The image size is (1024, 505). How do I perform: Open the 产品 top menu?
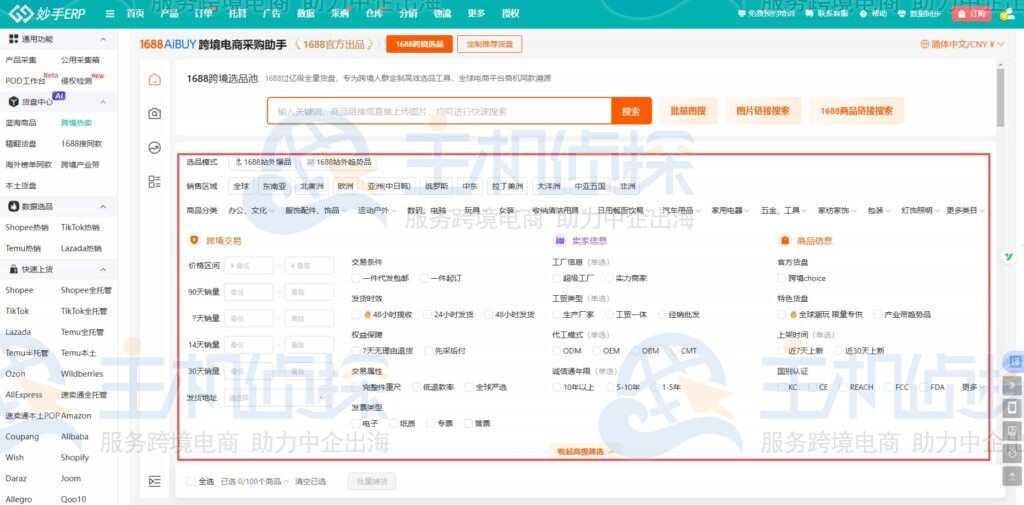click(169, 14)
